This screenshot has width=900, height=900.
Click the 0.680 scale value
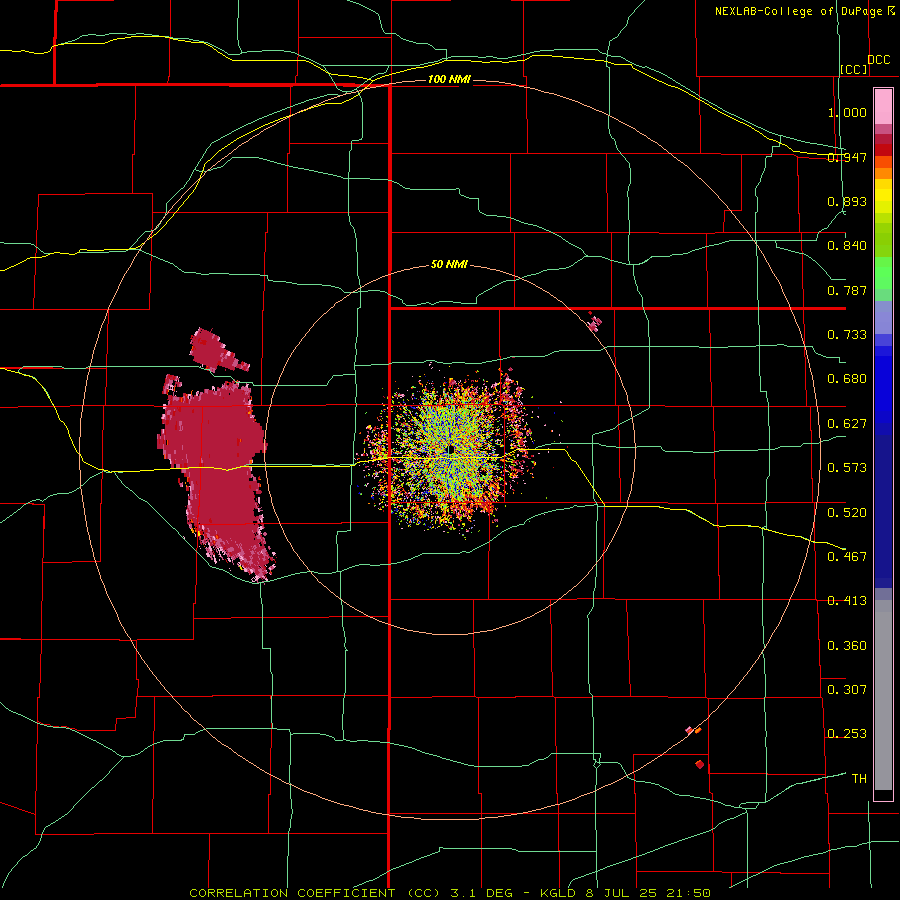[x=847, y=379]
